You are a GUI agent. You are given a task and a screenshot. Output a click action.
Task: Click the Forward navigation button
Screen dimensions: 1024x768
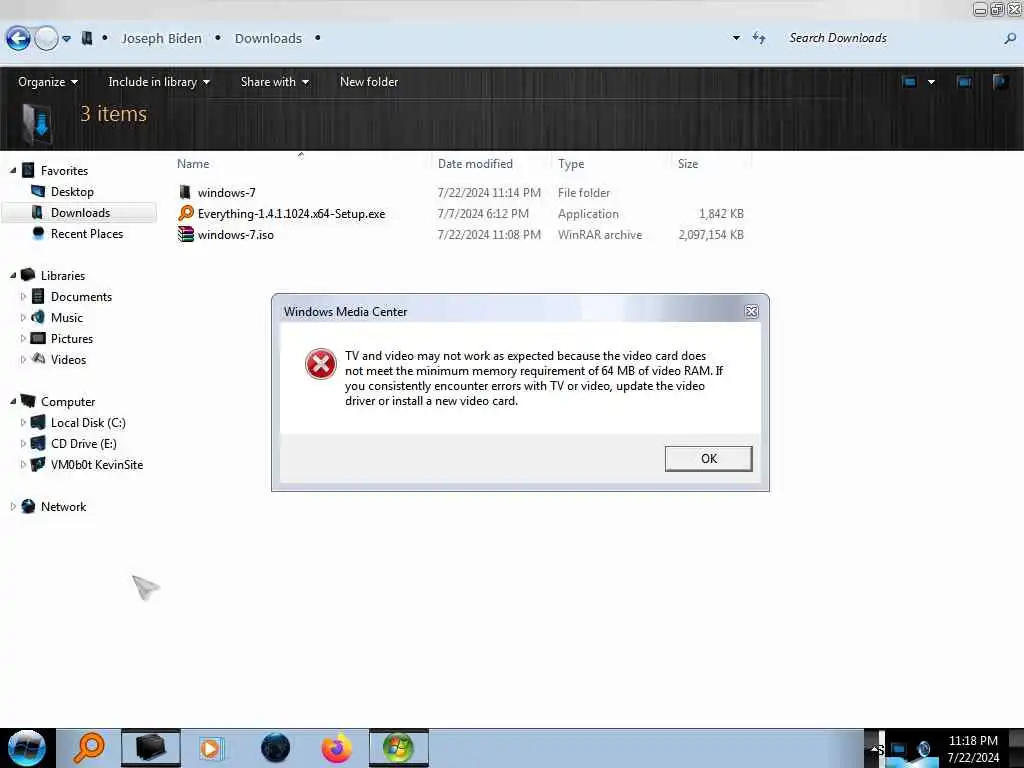coord(46,39)
